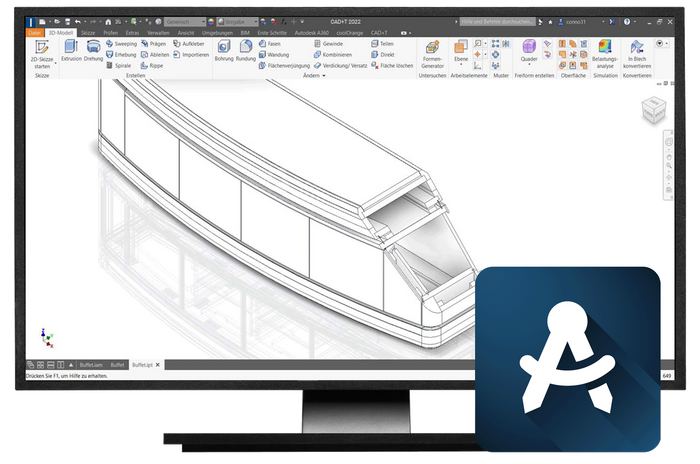Switch to the Buffet.iam document tab
700x464 pixels.
click(x=91, y=365)
